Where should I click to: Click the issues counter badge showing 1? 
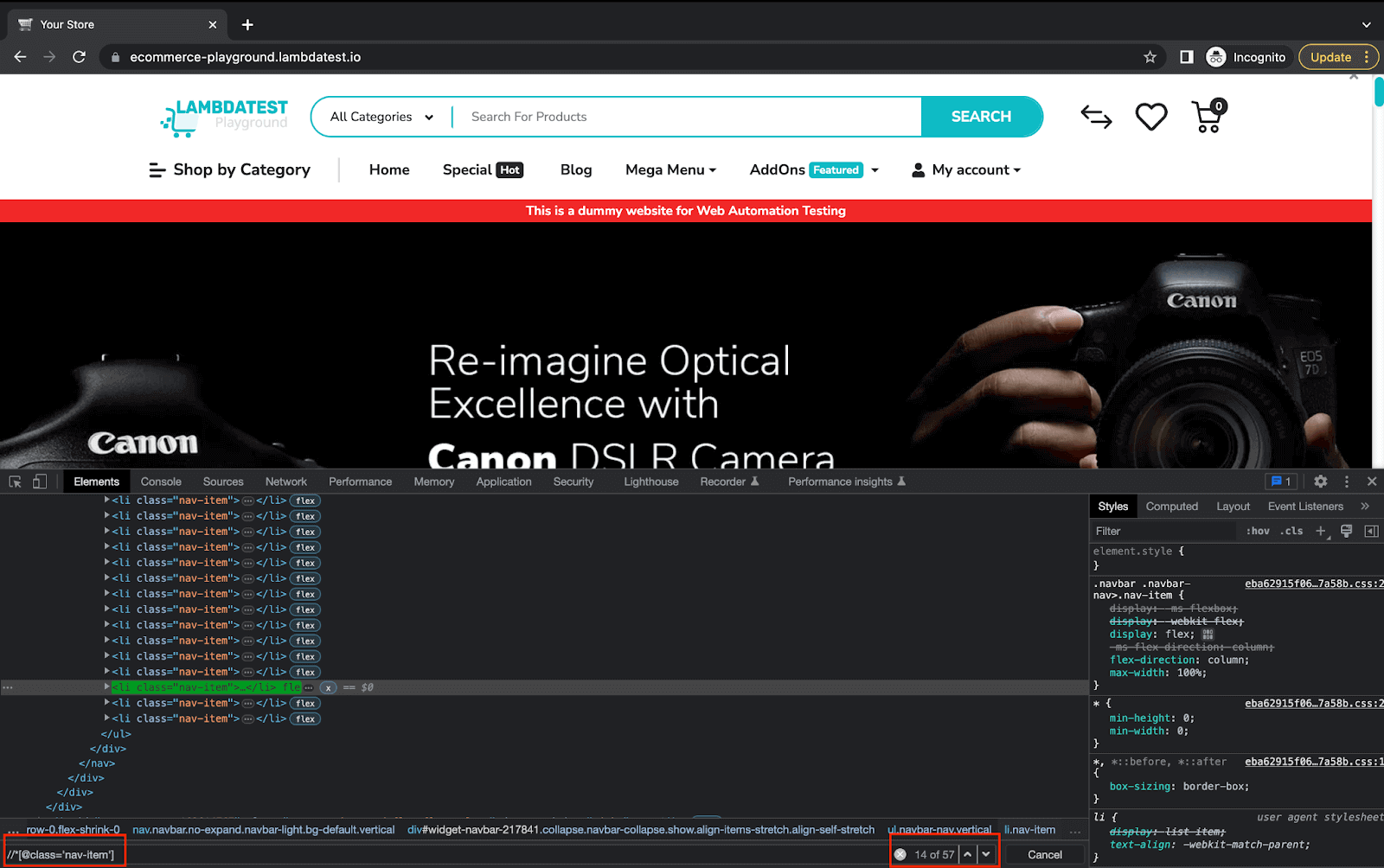pos(1280,482)
